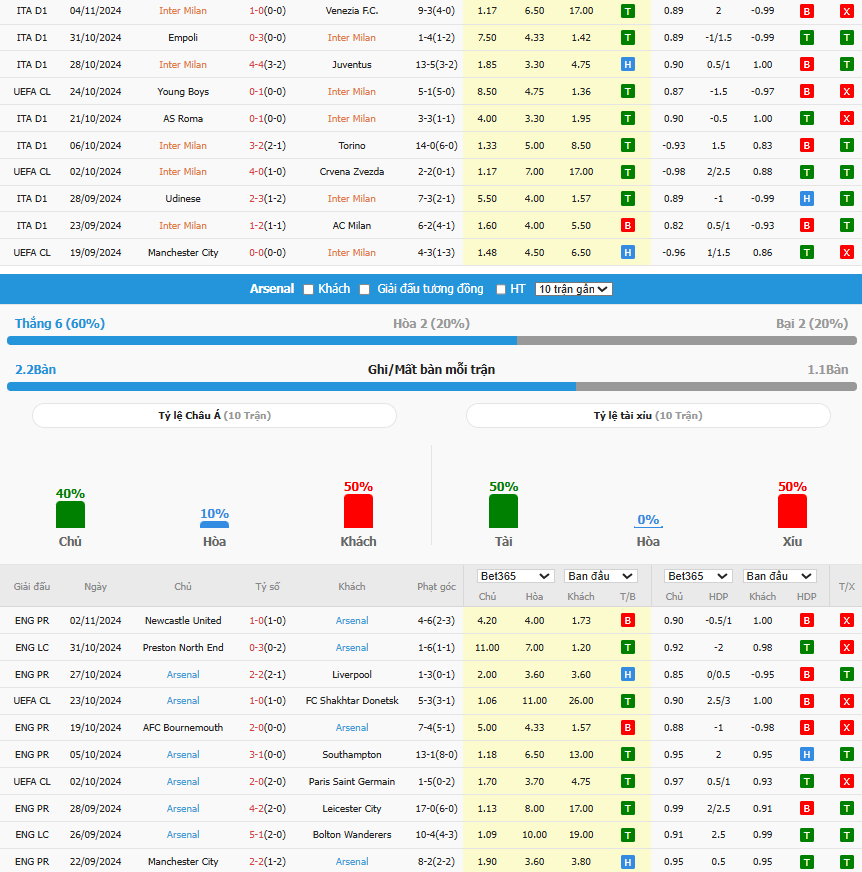Check the HT checkbox in the Arsenal bar
The image size is (862, 872).
(x=501, y=290)
